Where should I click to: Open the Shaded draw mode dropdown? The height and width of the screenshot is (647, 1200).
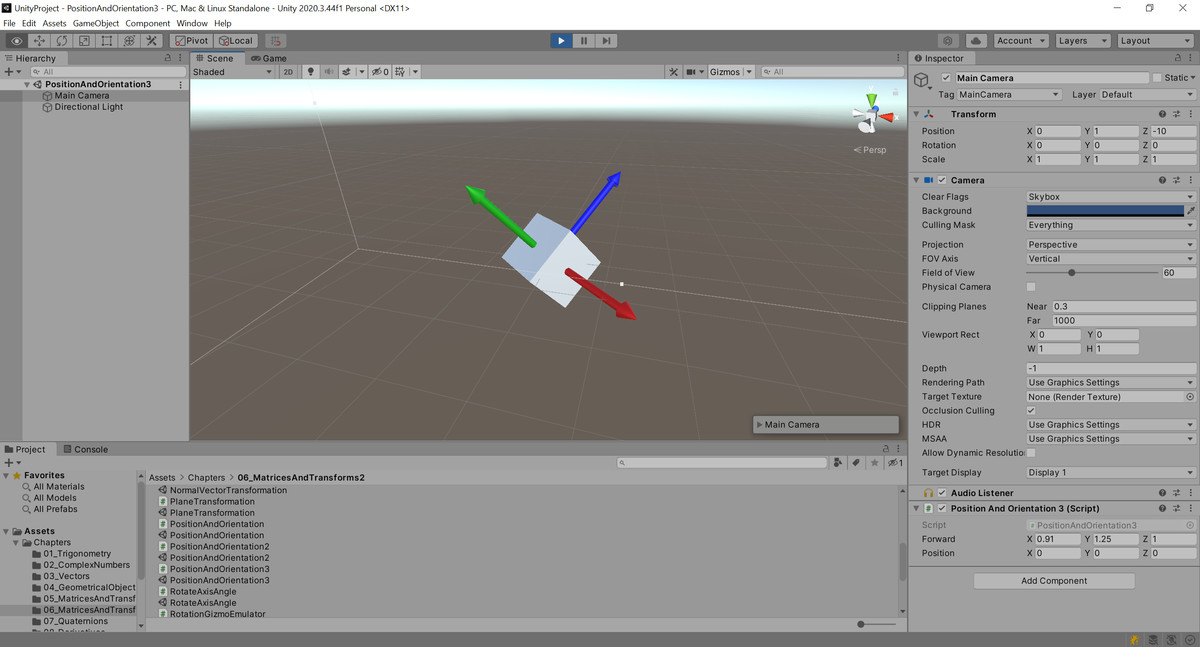click(232, 72)
